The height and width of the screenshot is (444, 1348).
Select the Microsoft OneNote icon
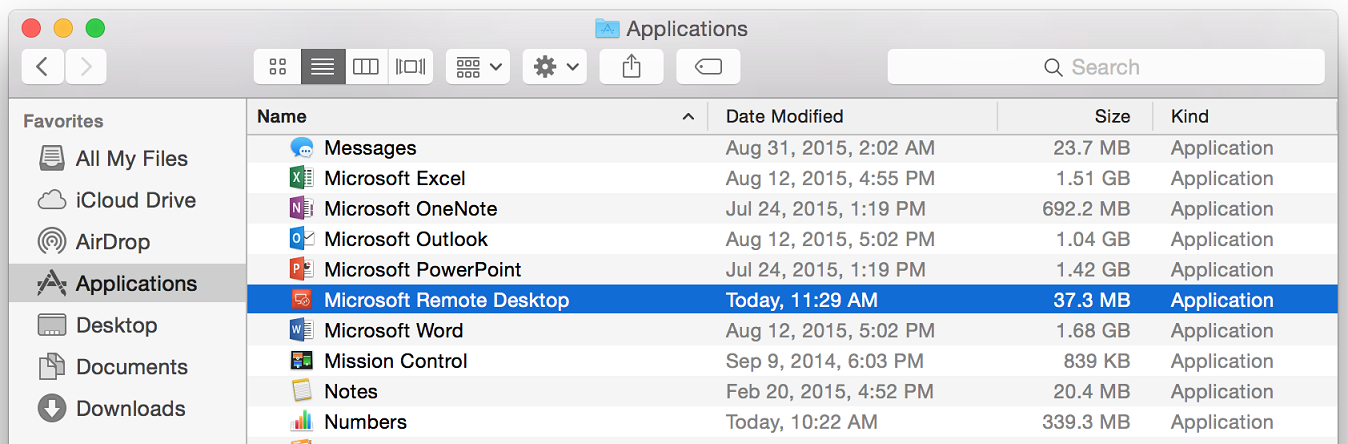point(301,209)
